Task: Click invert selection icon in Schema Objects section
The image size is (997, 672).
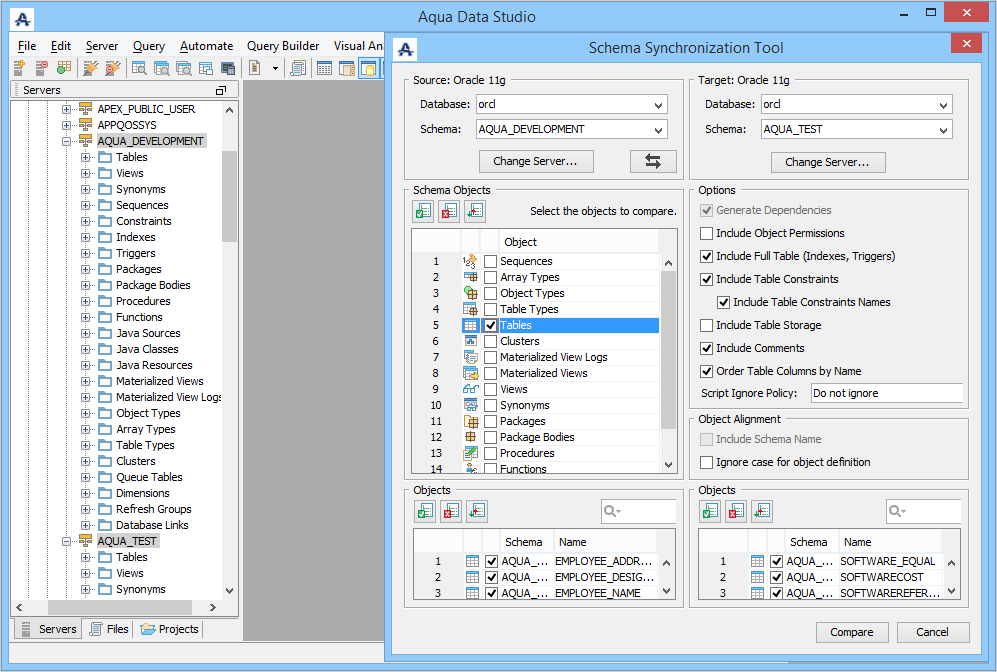Action: [475, 211]
